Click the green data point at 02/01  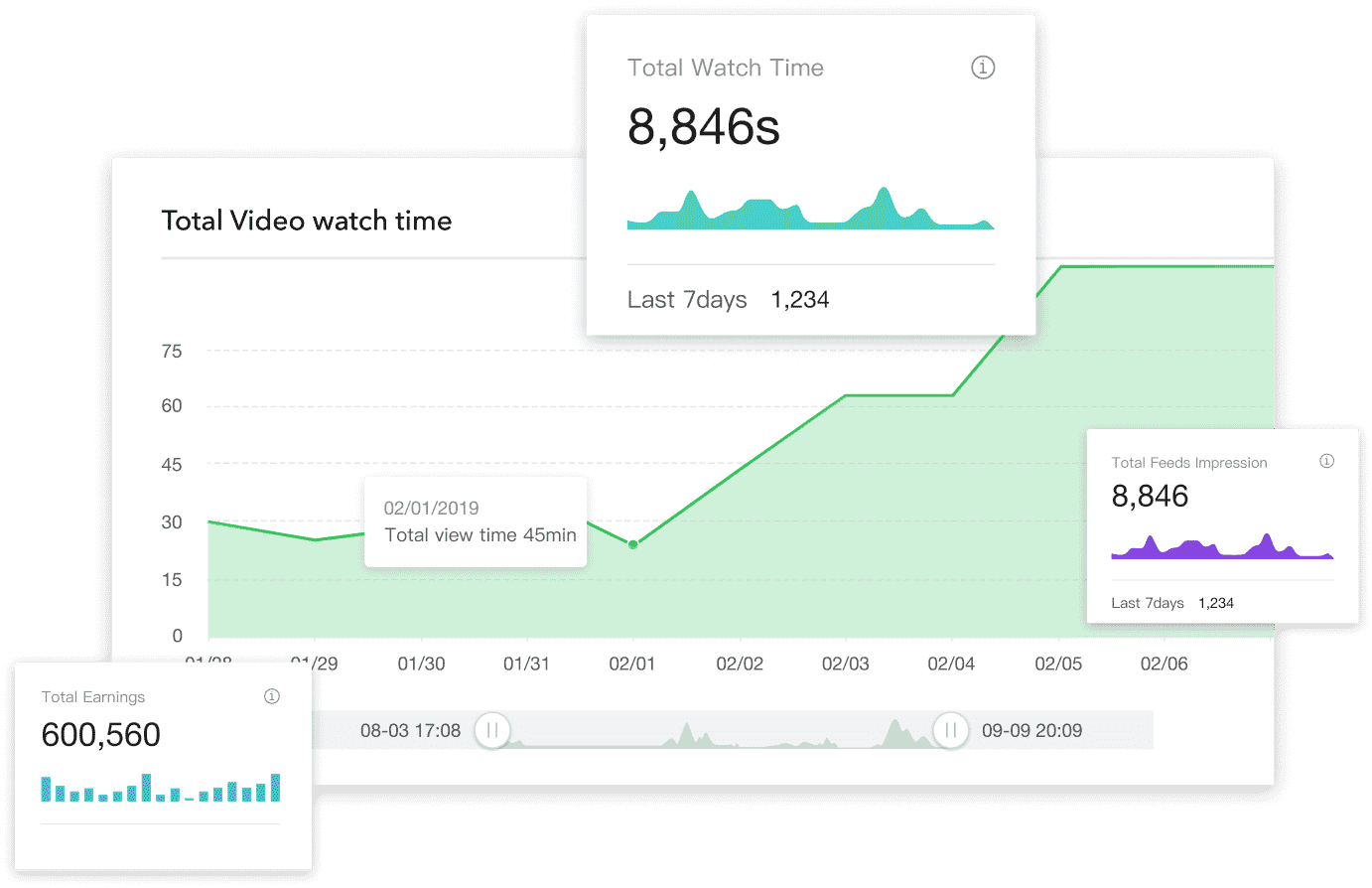click(632, 544)
